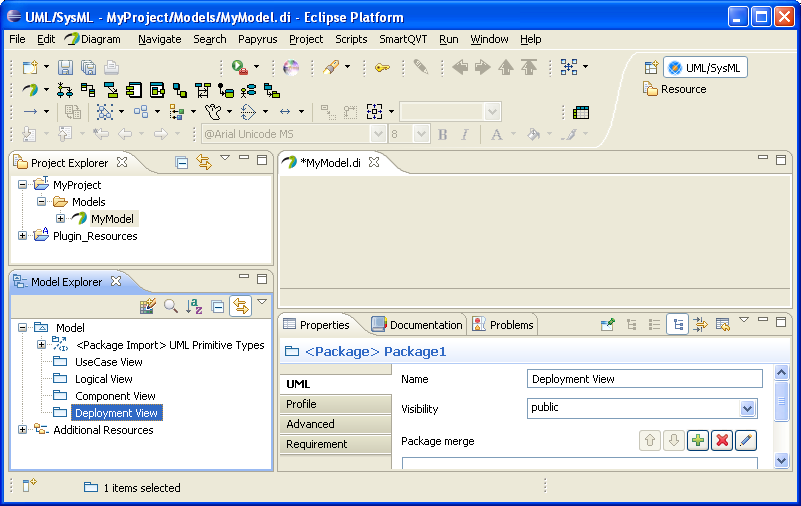
Task: Toggle Link with Editor in Project Explorer
Action: pyautogui.click(x=204, y=162)
